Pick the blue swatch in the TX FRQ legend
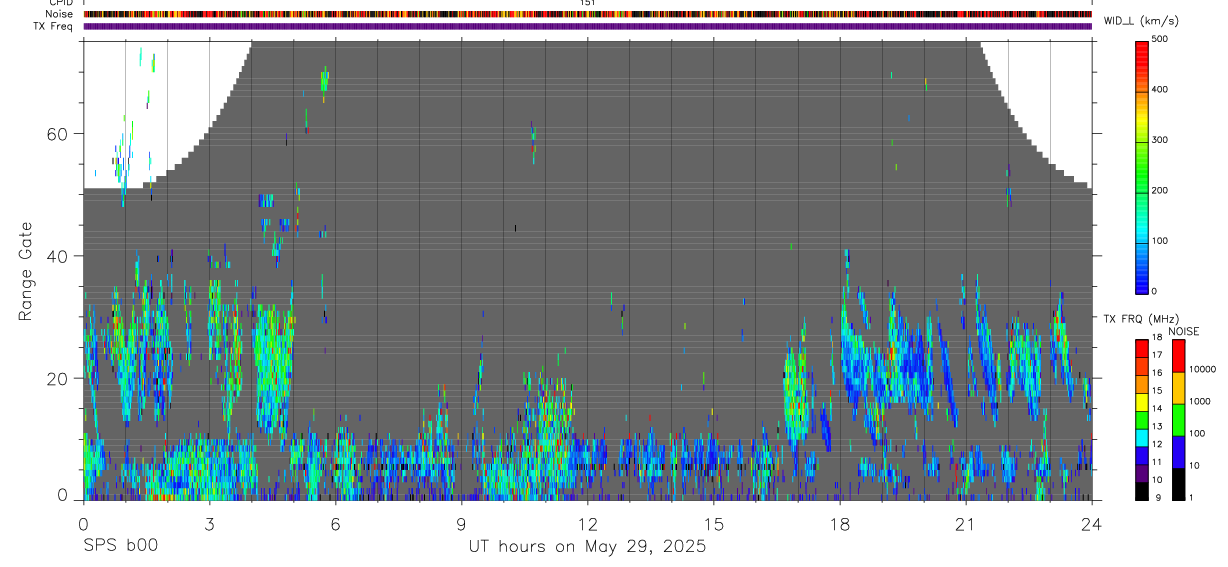 [x=1142, y=456]
